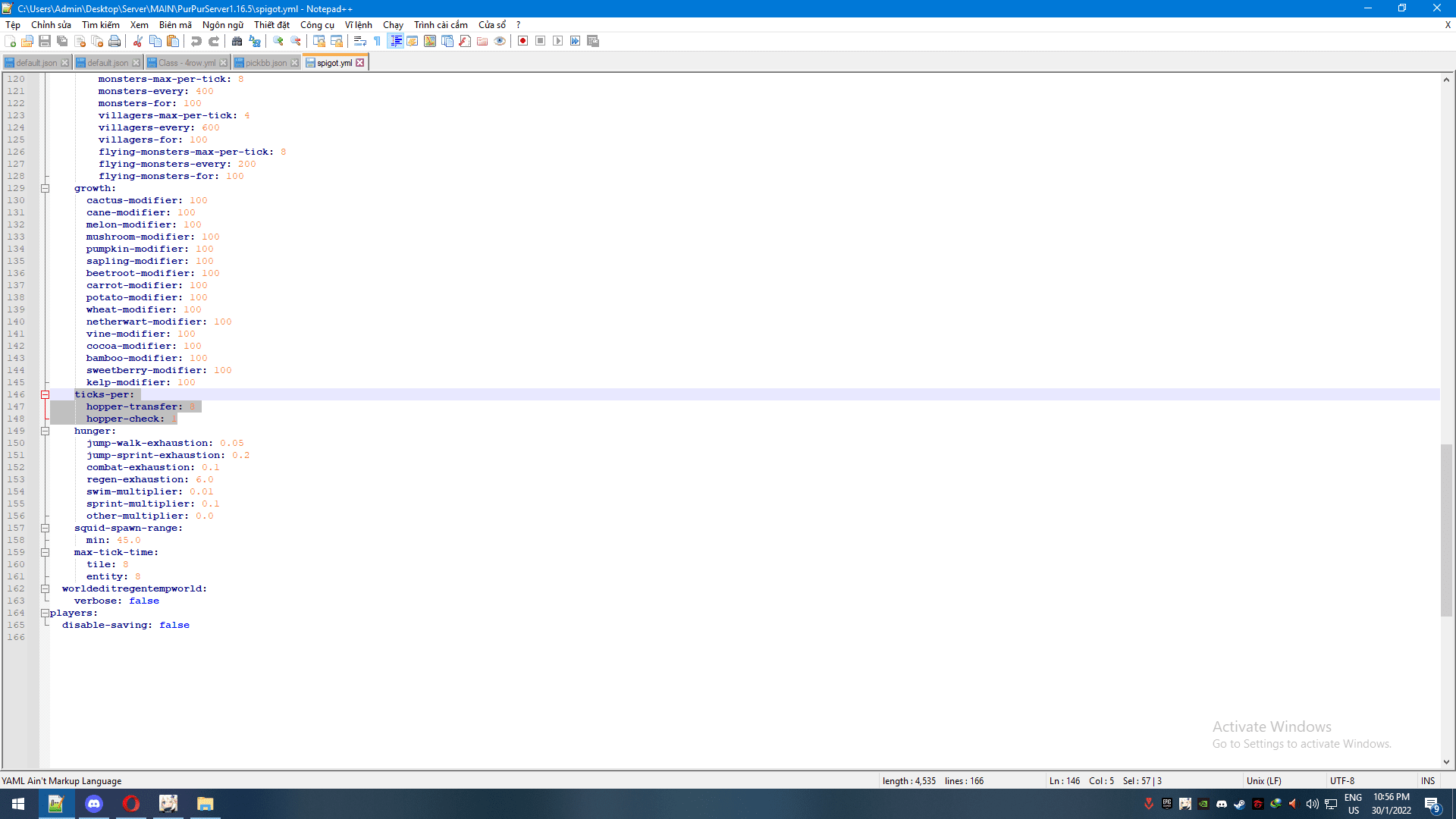Switch to the pickbb.json tab
1456x819 pixels.
pyautogui.click(x=265, y=63)
